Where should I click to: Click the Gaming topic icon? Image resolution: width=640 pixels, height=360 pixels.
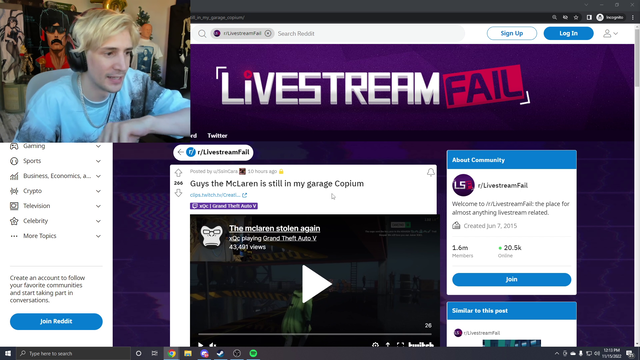click(14, 146)
